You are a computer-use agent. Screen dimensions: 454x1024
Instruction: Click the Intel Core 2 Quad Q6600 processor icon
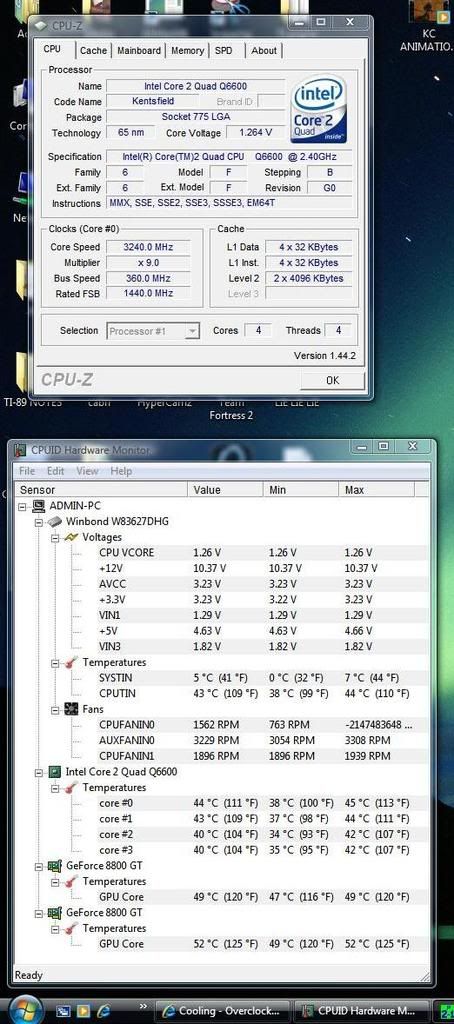pos(56,772)
